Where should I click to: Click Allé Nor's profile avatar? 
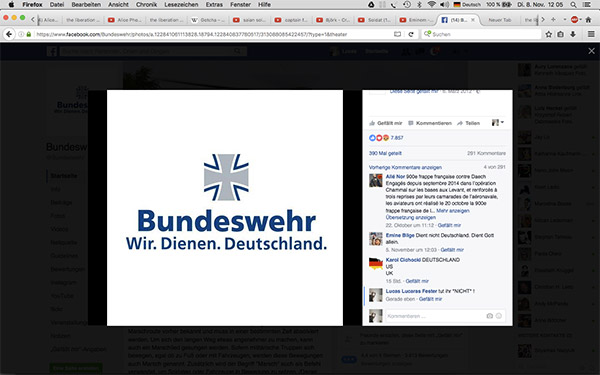tap(375, 180)
